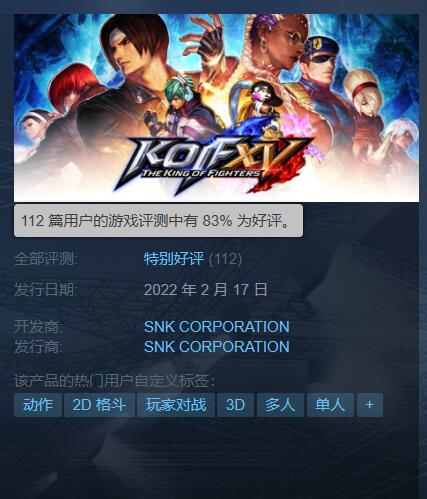This screenshot has height=499, width=427.
Task: Open developer SNK CORPORATION link beside 开发商
Action: tap(217, 327)
